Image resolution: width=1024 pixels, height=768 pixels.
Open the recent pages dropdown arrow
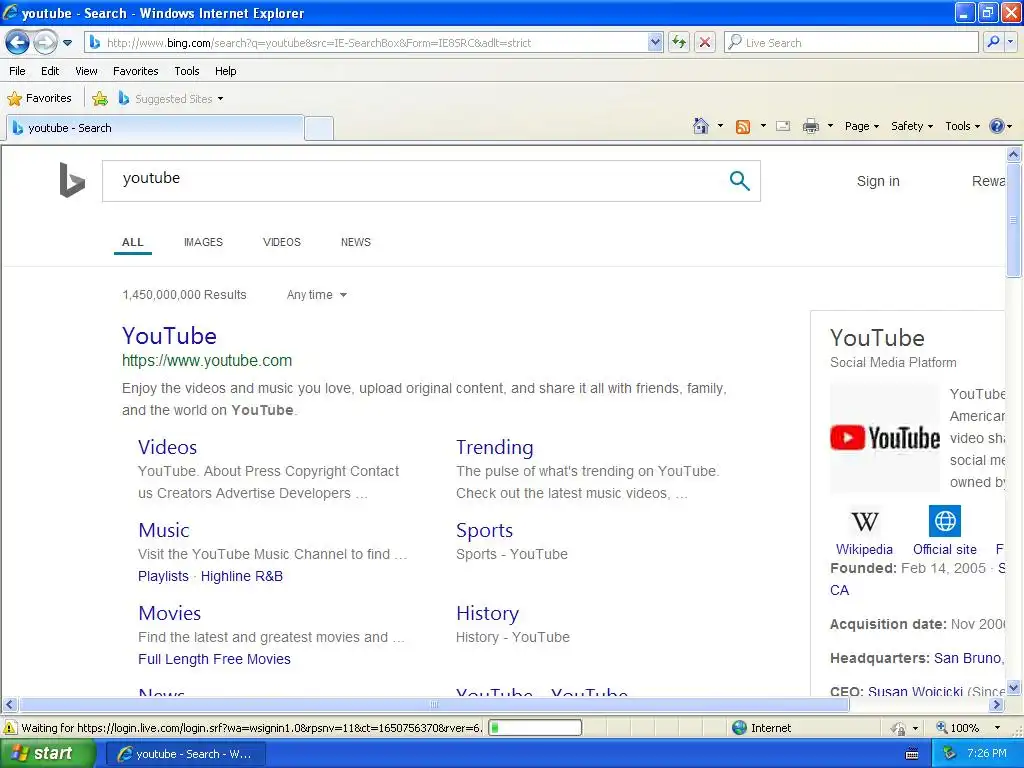pos(67,43)
